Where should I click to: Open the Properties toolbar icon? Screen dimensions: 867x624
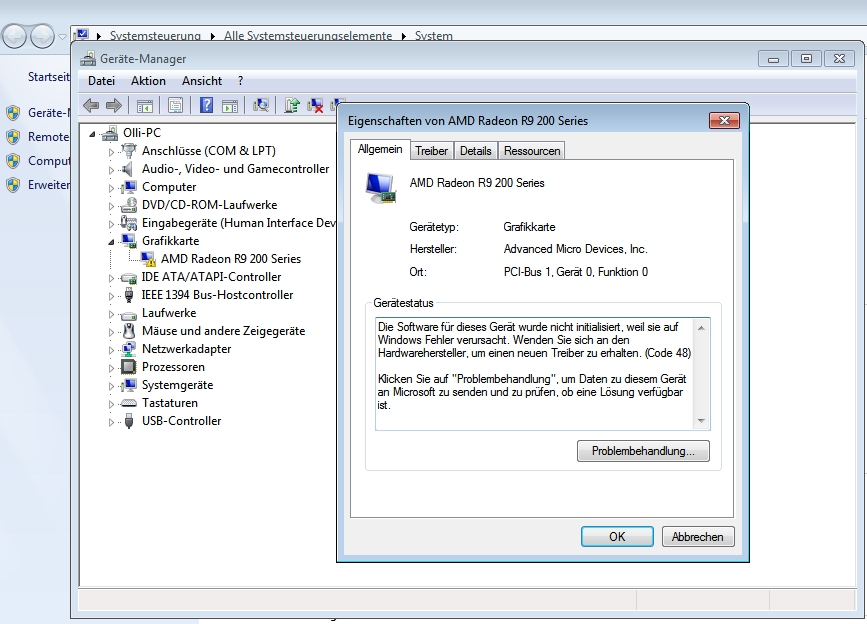pyautogui.click(x=175, y=105)
